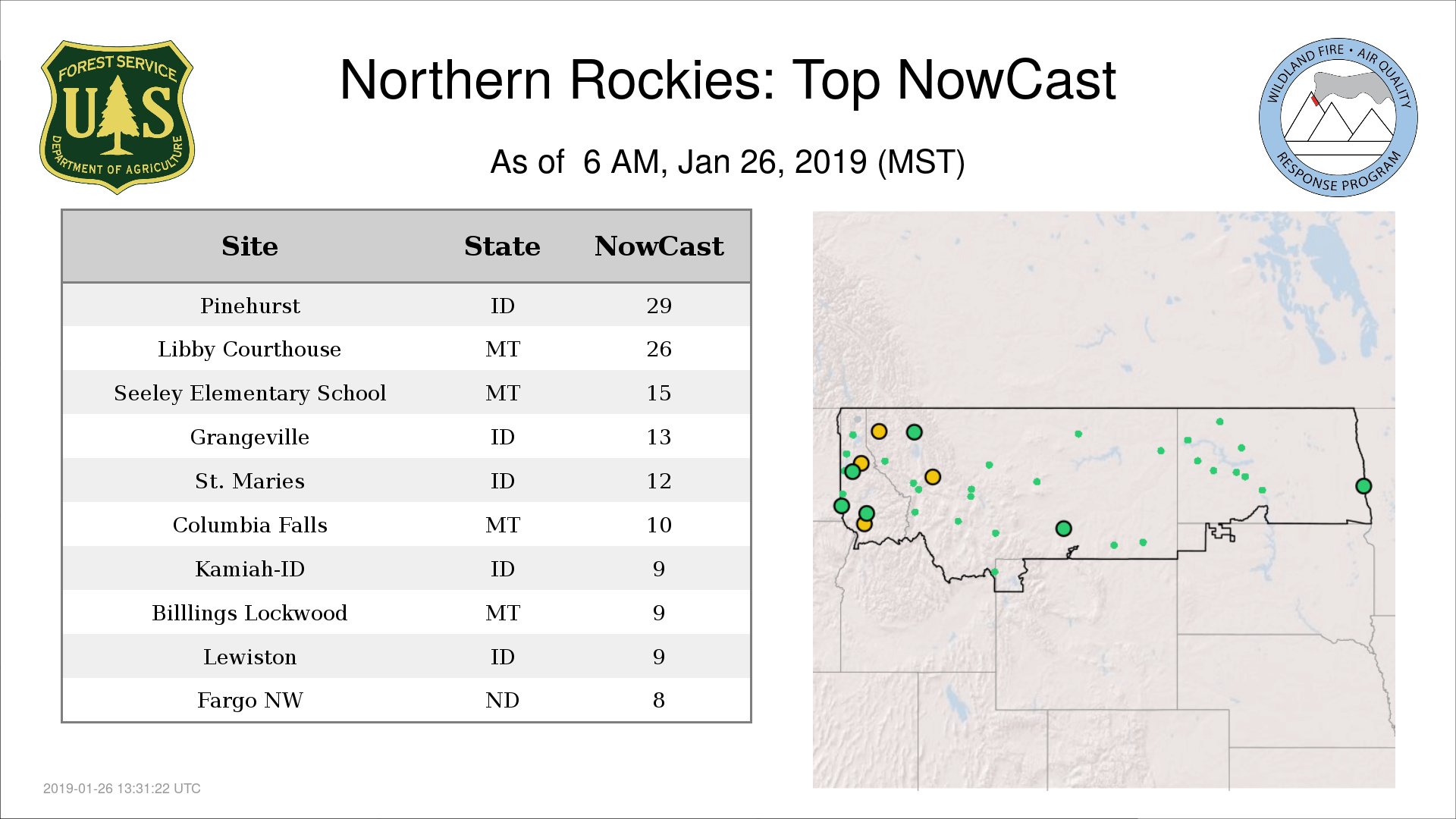Click the UTC timestamp in the bottom-left corner

[122, 789]
